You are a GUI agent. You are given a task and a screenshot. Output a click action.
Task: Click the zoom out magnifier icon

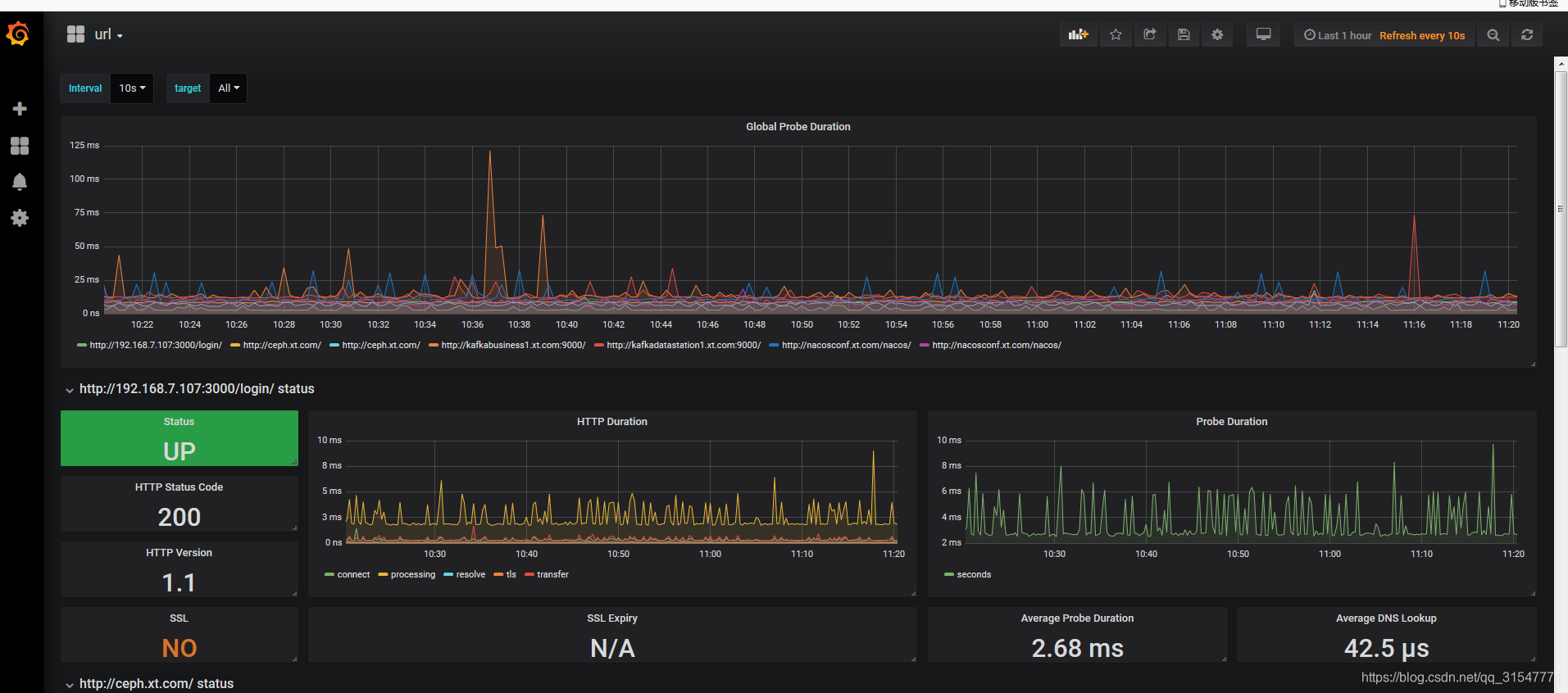click(x=1493, y=34)
